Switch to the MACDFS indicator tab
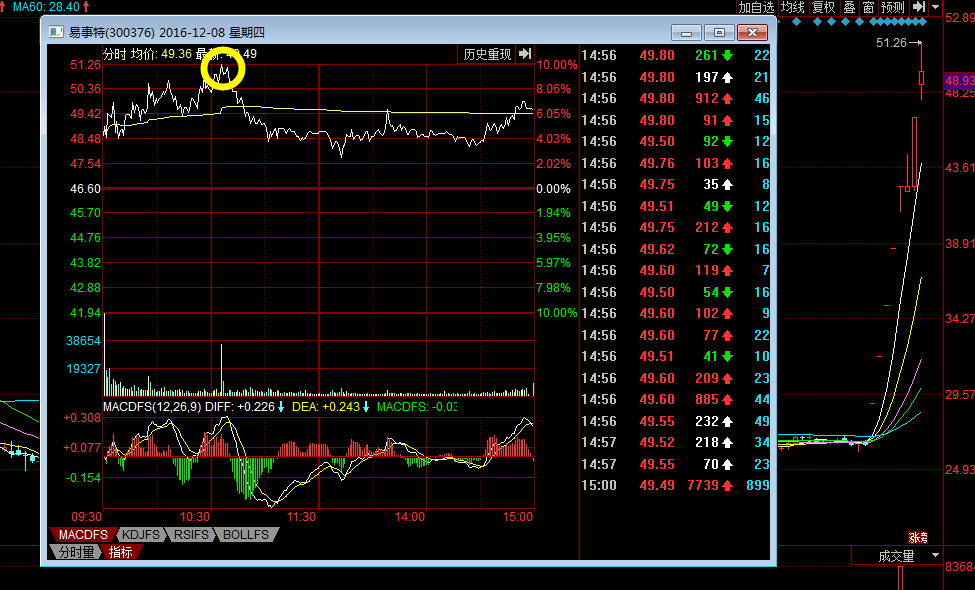Image resolution: width=975 pixels, height=590 pixels. pyautogui.click(x=83, y=535)
